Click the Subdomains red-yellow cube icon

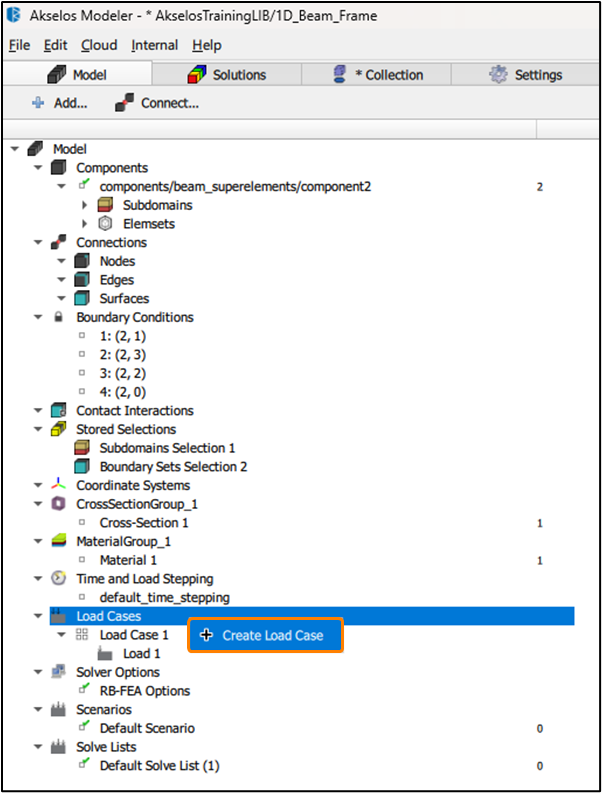105,205
